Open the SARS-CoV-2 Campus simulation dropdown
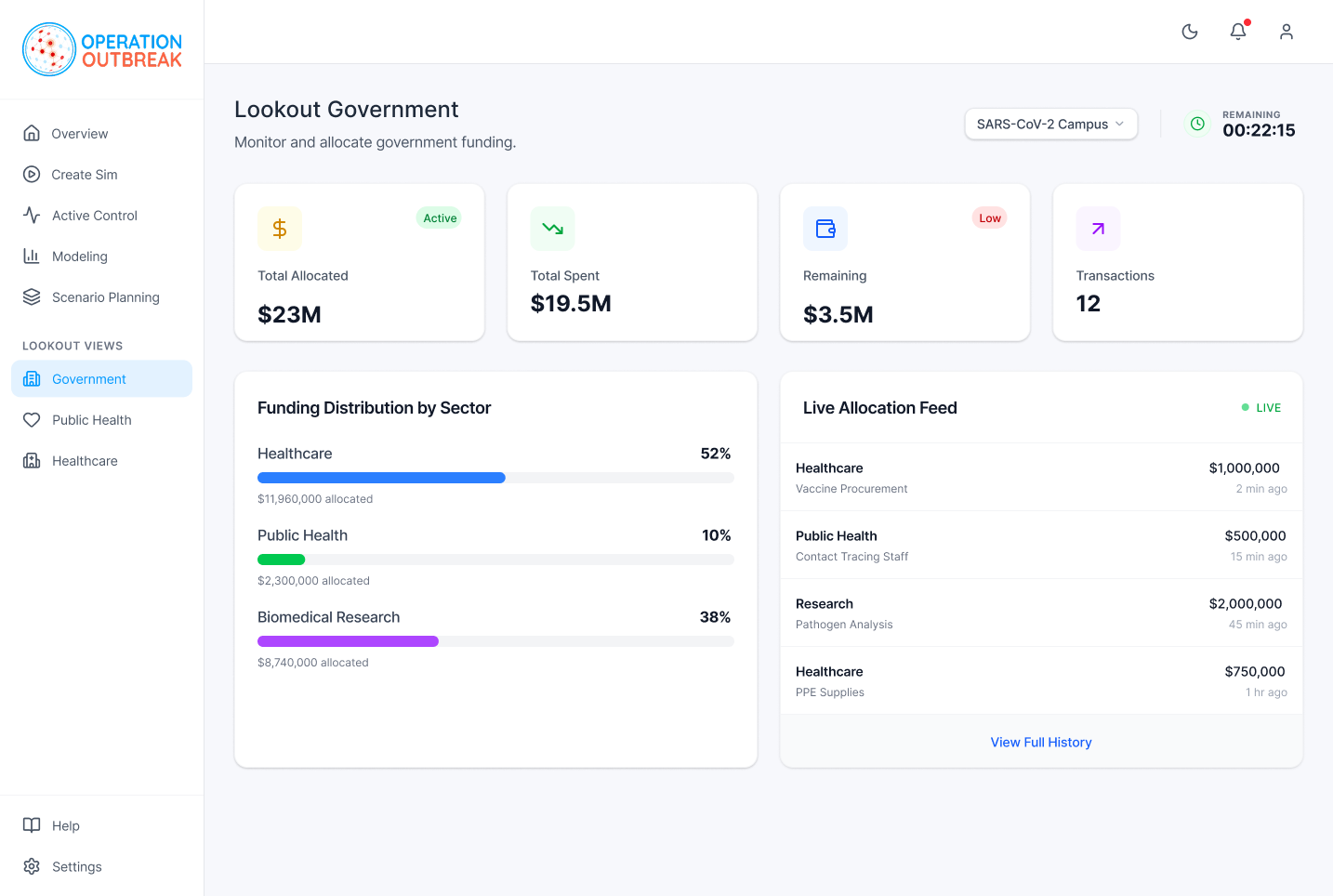Viewport: 1333px width, 896px height. tap(1050, 124)
